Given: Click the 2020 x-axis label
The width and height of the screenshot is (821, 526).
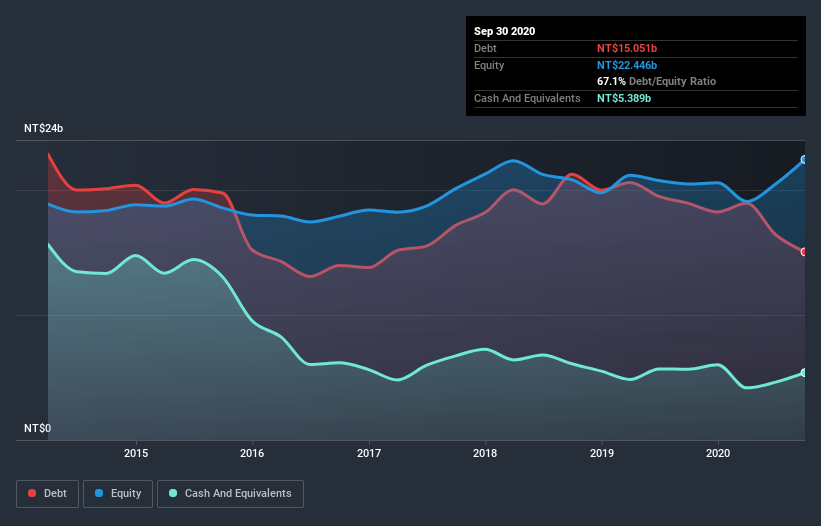Looking at the screenshot, I should [x=718, y=453].
